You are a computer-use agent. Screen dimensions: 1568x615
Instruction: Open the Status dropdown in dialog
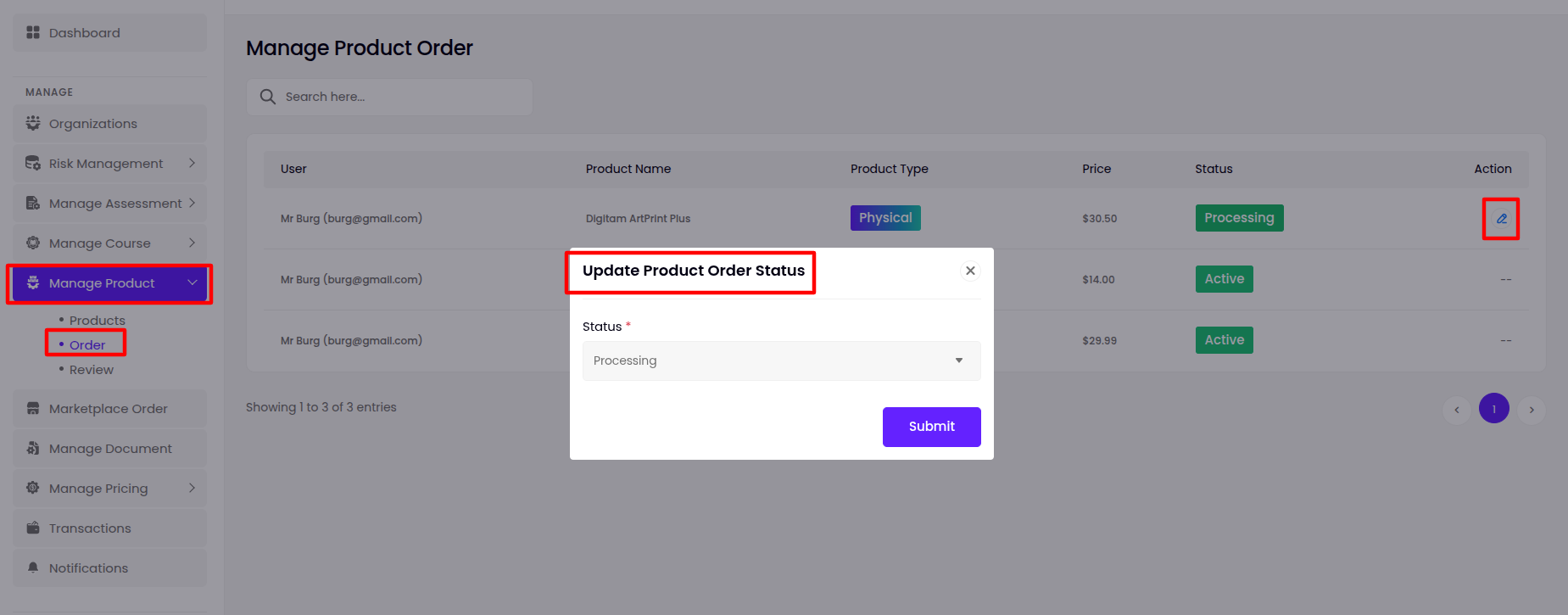[781, 361]
